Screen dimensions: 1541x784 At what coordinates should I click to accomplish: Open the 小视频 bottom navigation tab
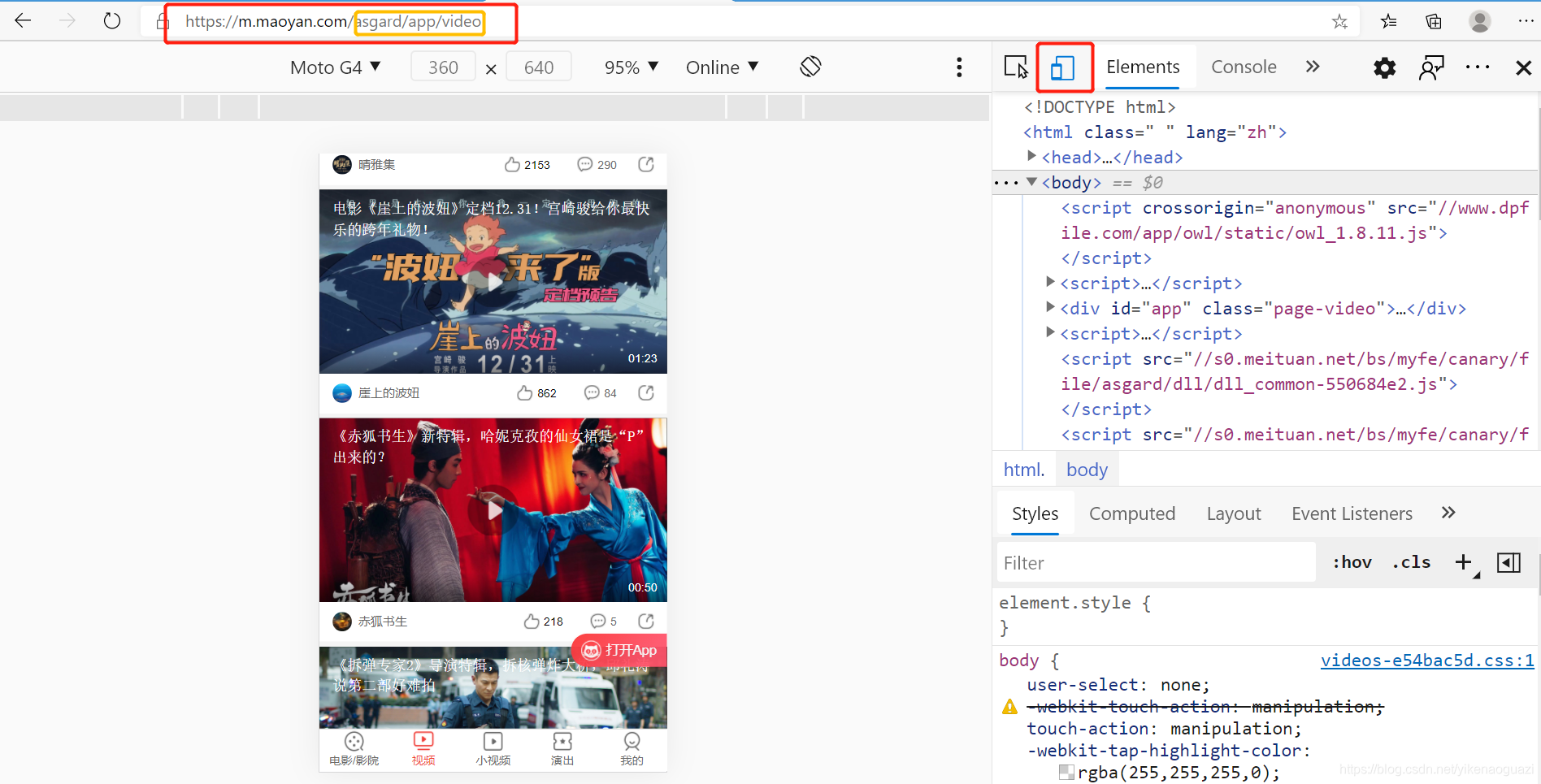493,749
